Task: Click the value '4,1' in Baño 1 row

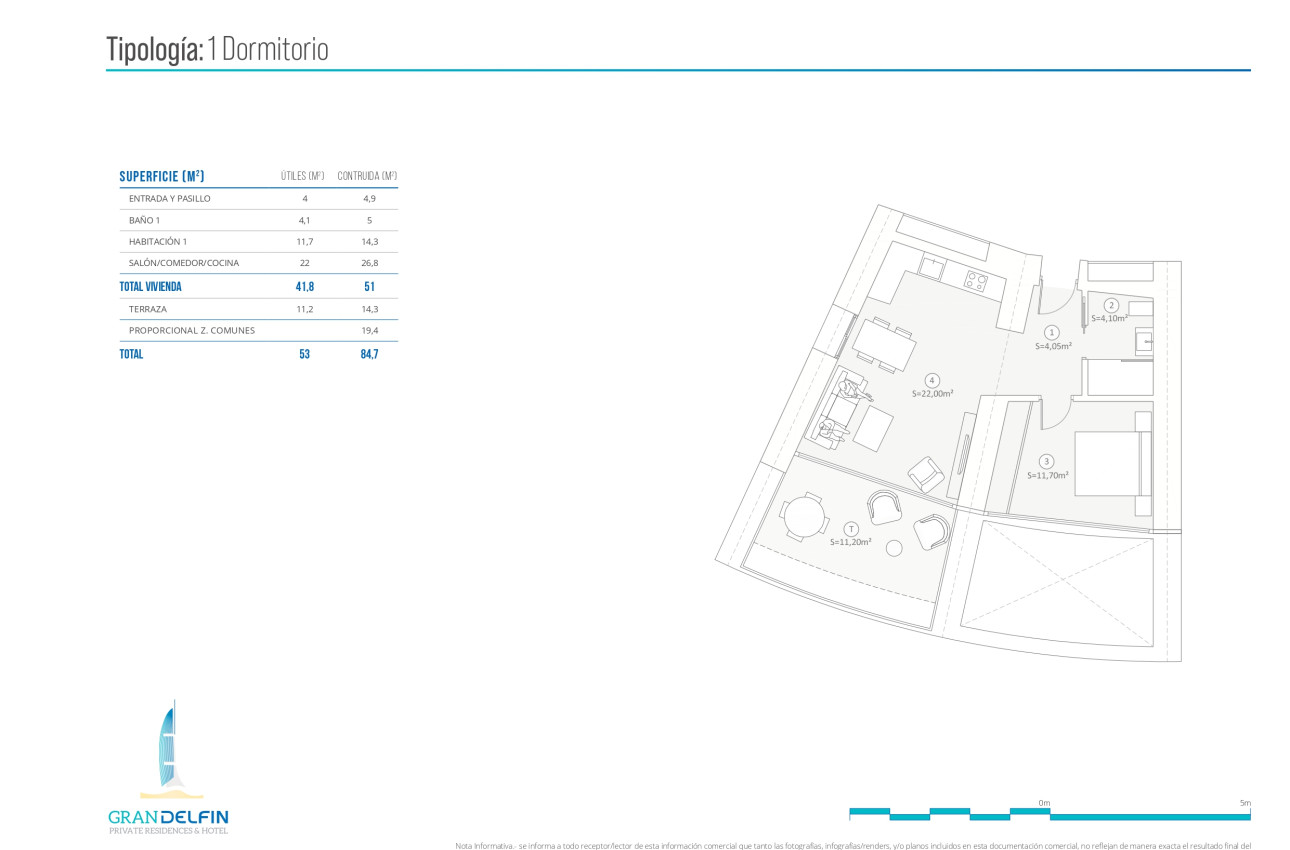Action: [x=304, y=220]
